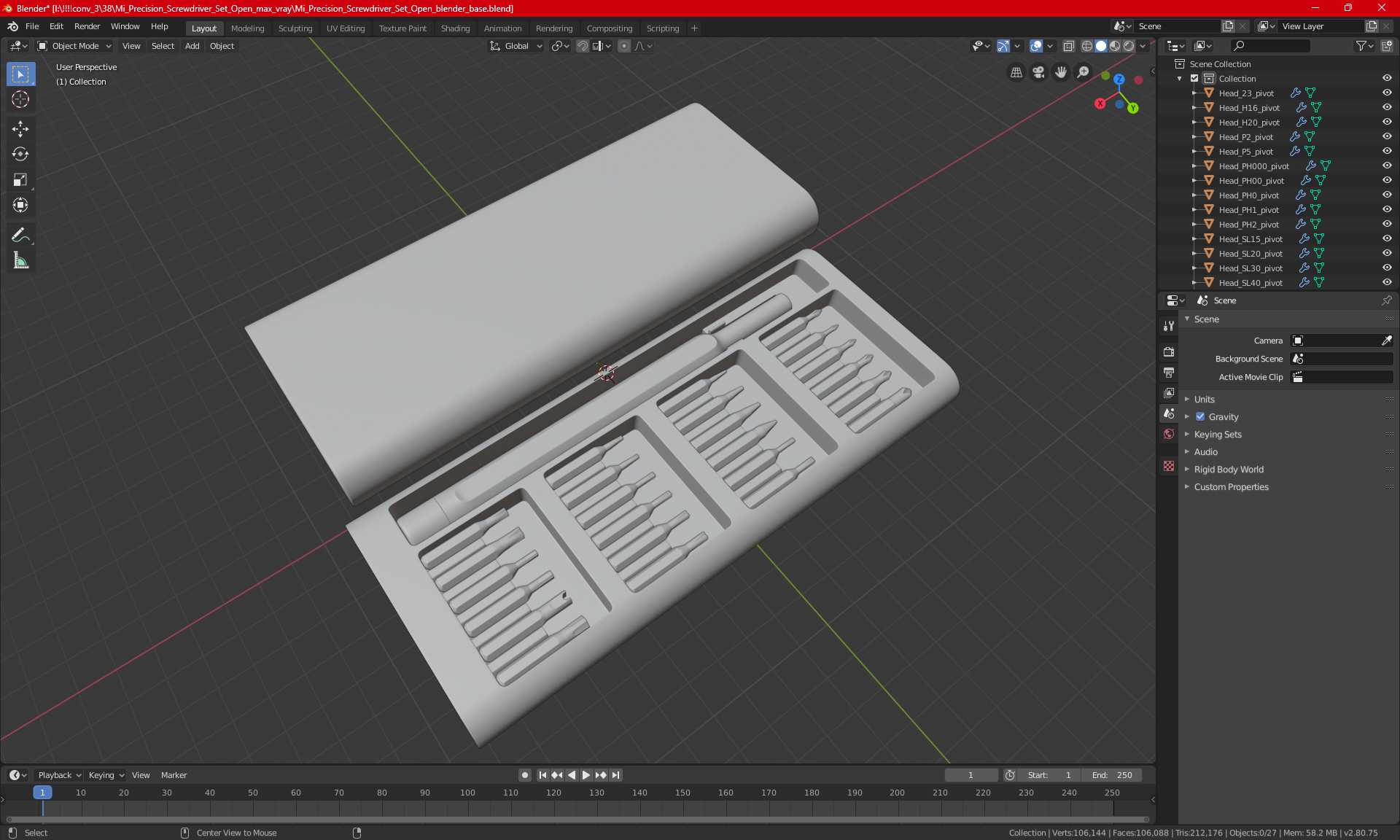
Task: Switch to the Sculpting workspace tab
Action: pos(295,28)
